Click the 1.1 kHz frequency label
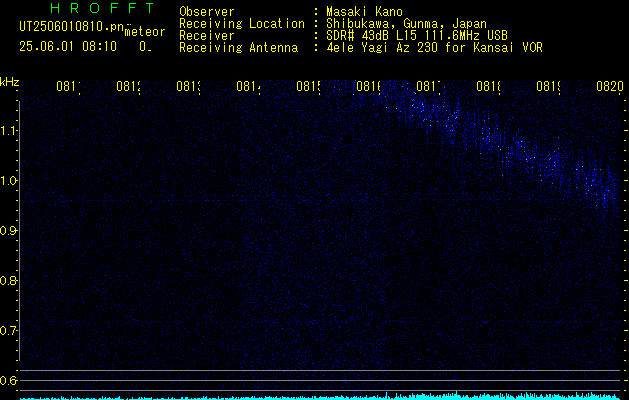Screen dimensions: 629x400 click(8, 130)
